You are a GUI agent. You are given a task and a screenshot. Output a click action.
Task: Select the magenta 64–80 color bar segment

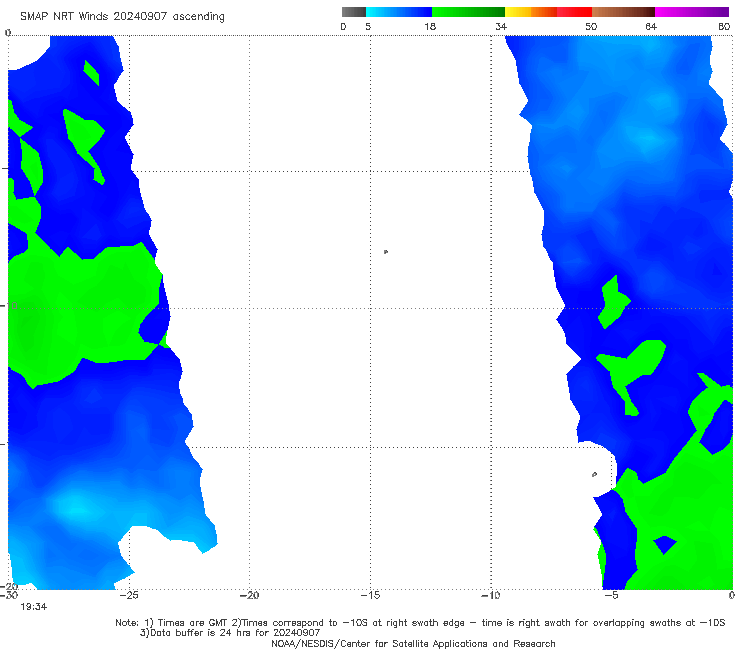pos(692,12)
